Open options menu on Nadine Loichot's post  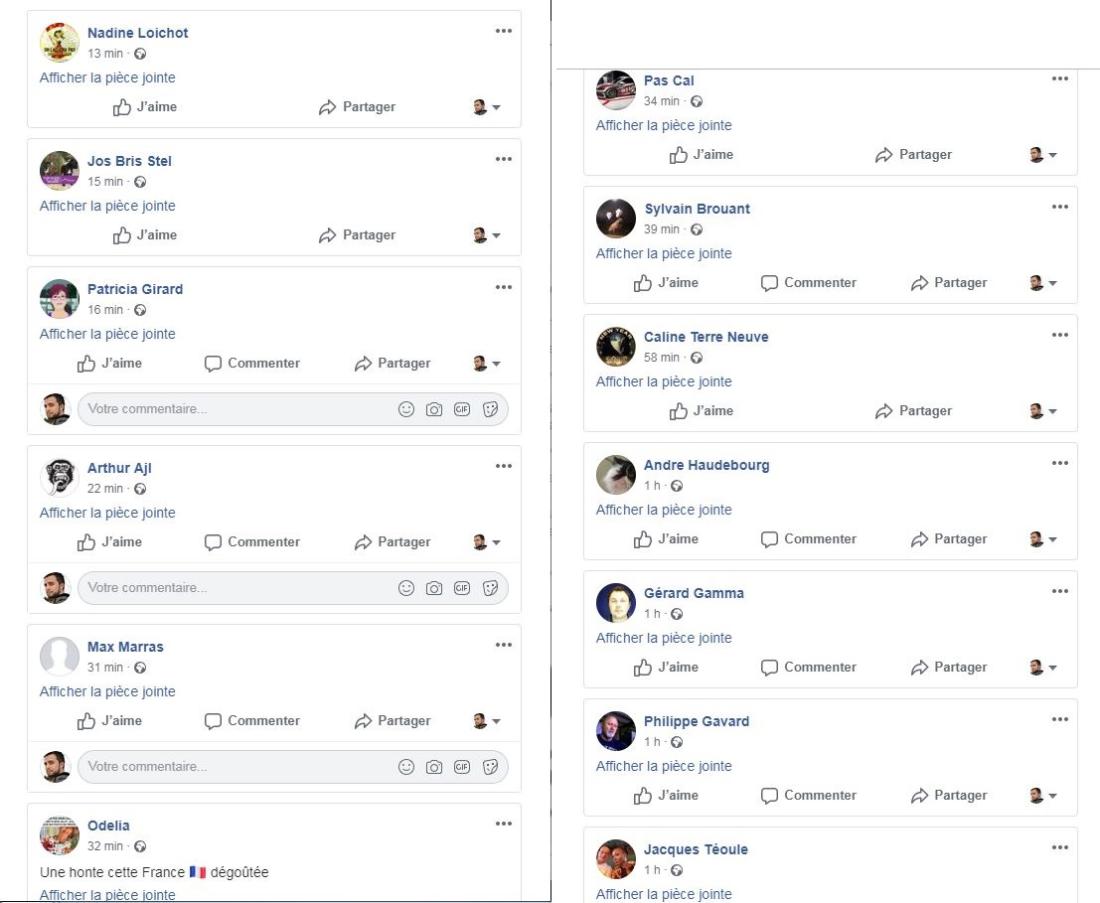[x=503, y=31]
